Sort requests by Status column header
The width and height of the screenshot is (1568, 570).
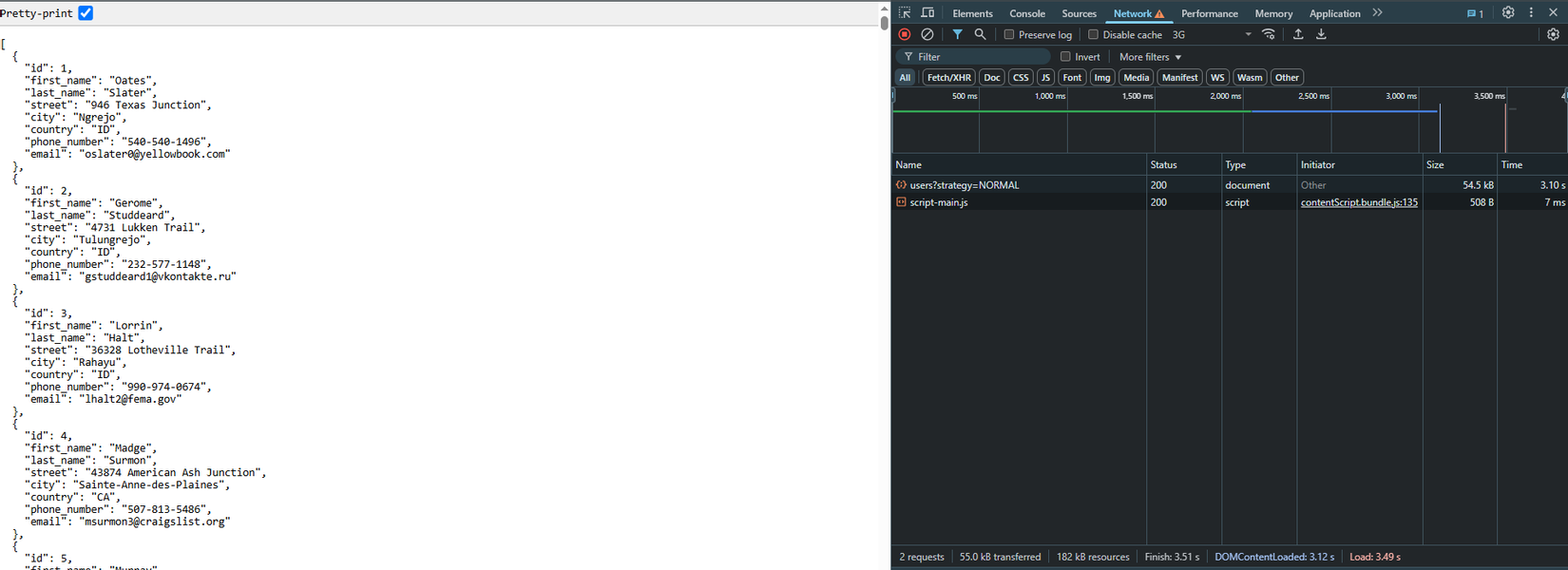coord(1183,164)
